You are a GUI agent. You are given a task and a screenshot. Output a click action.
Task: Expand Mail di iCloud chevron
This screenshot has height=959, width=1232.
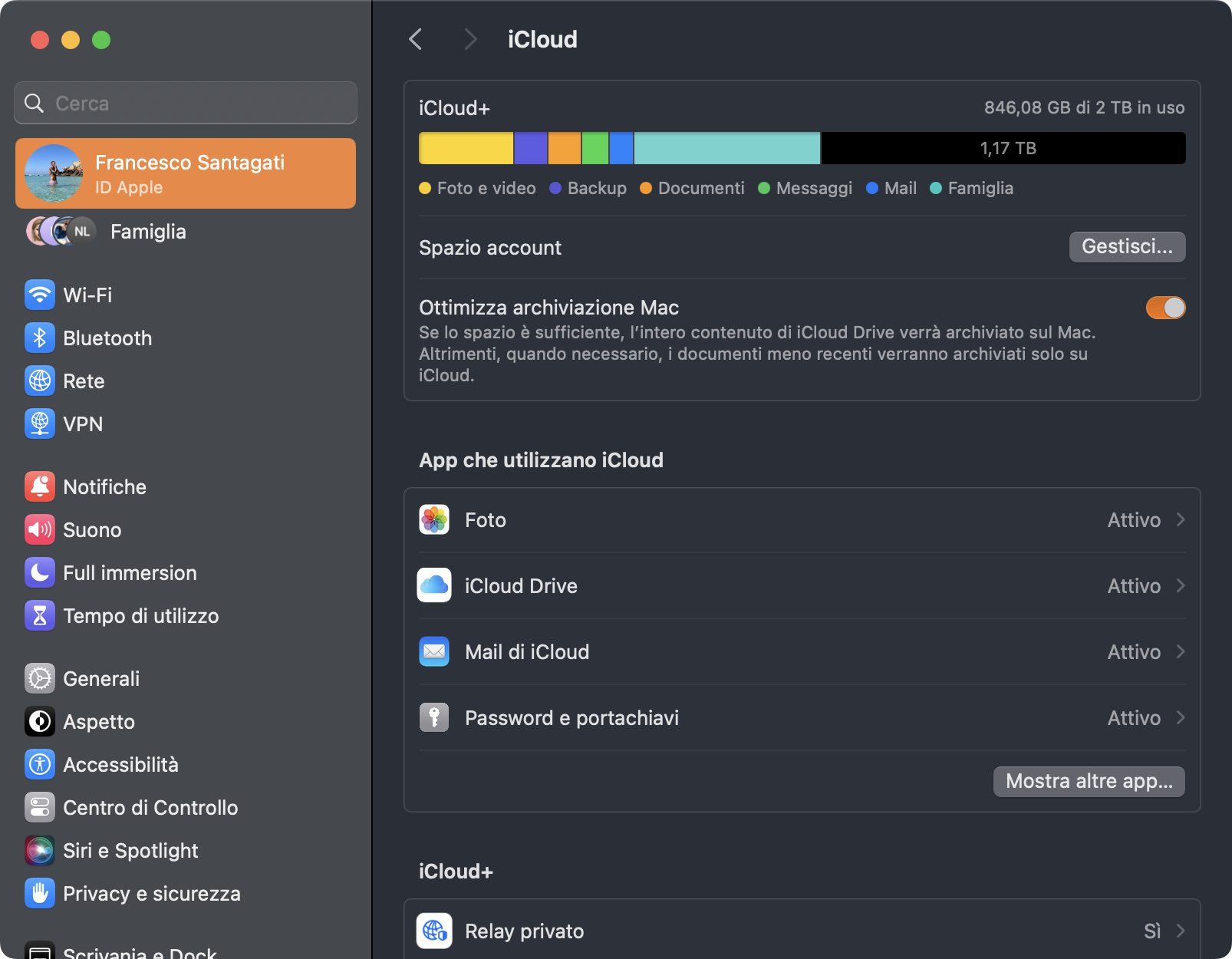(1181, 651)
